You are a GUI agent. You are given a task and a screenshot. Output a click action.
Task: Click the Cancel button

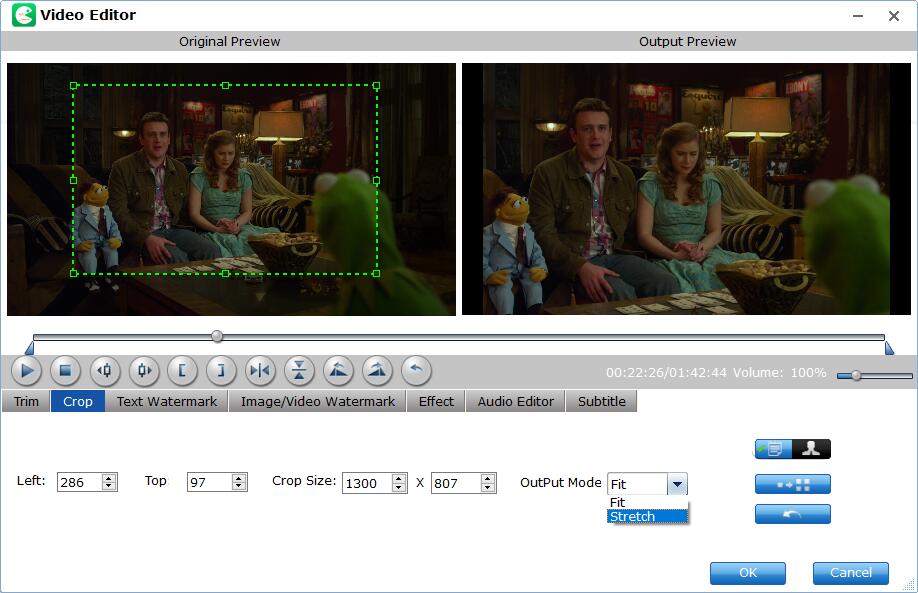850,573
